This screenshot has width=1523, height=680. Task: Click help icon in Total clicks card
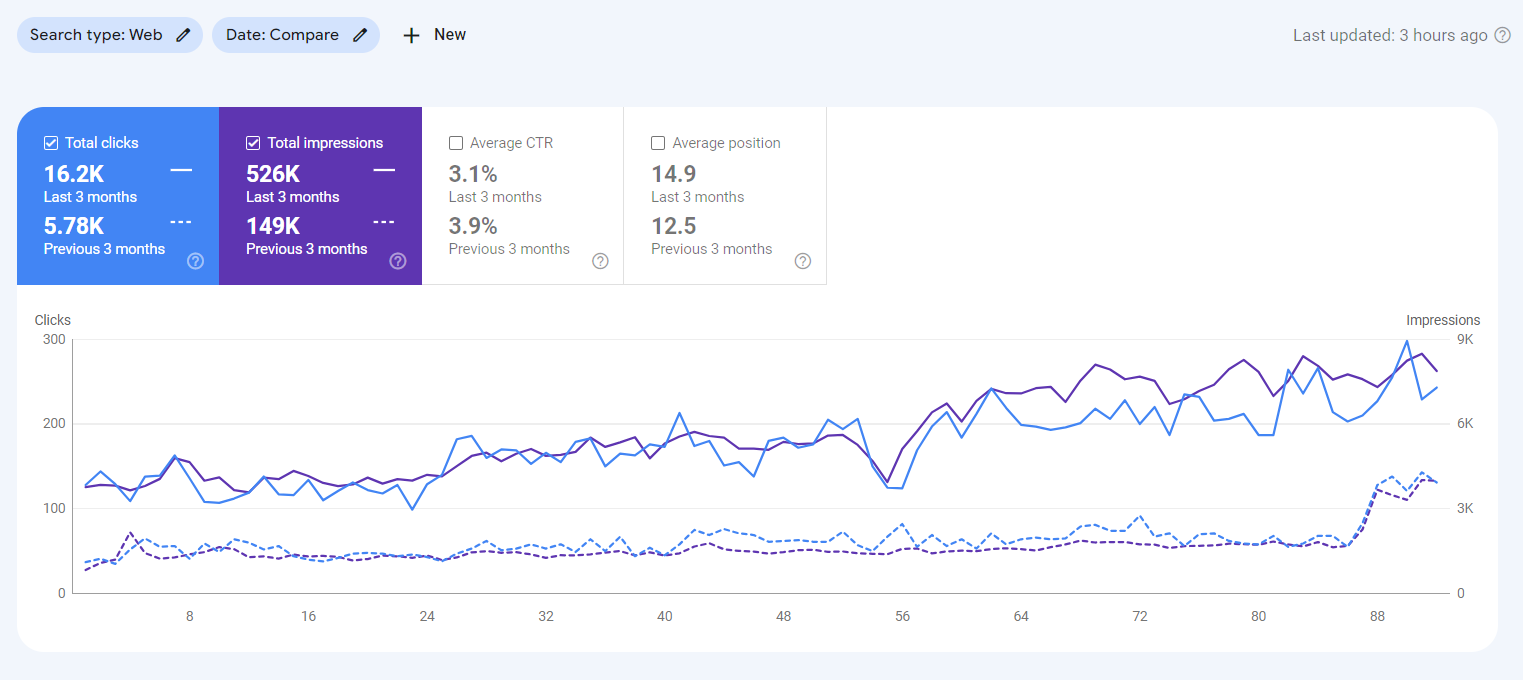[x=196, y=261]
